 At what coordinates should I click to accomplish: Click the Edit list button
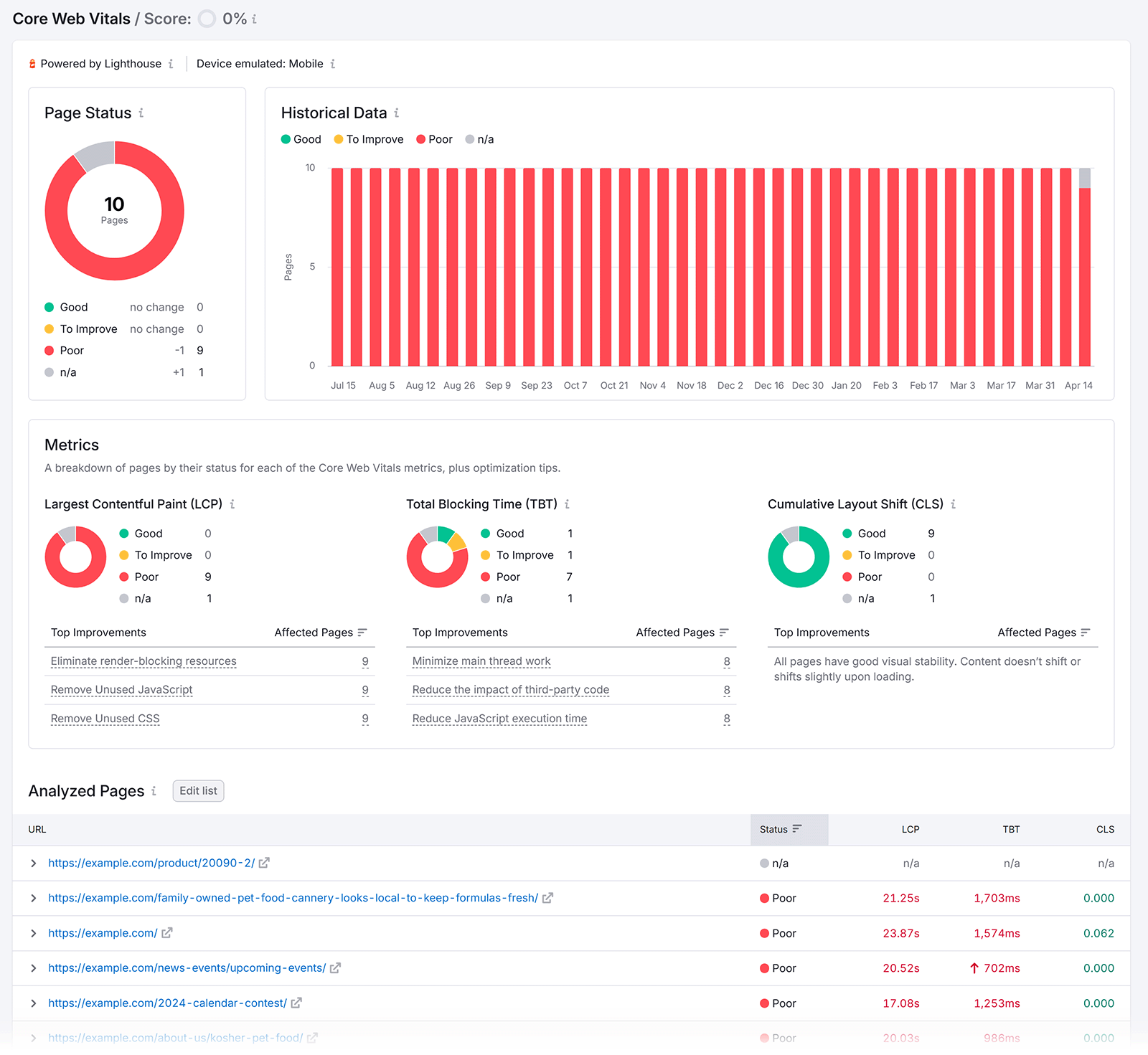tap(198, 790)
